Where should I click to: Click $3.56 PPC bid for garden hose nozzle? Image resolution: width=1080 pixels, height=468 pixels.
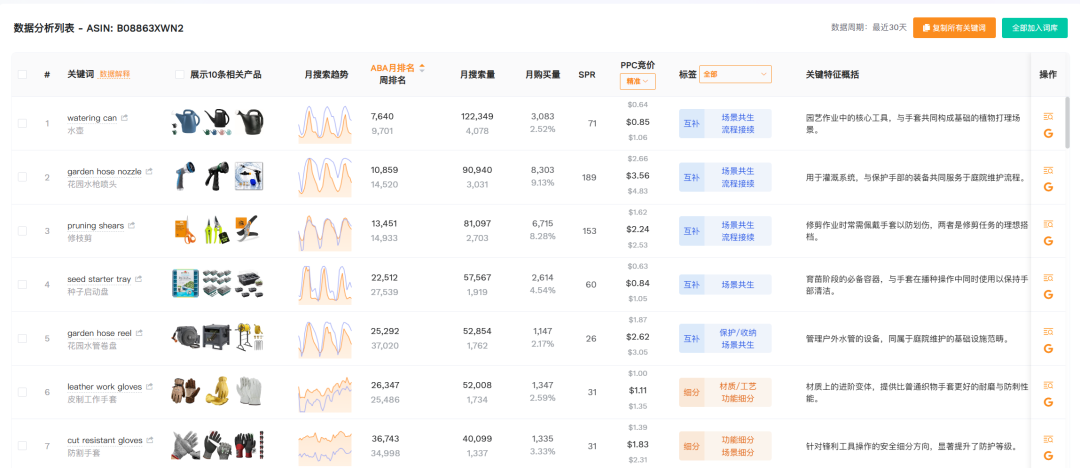(637, 176)
